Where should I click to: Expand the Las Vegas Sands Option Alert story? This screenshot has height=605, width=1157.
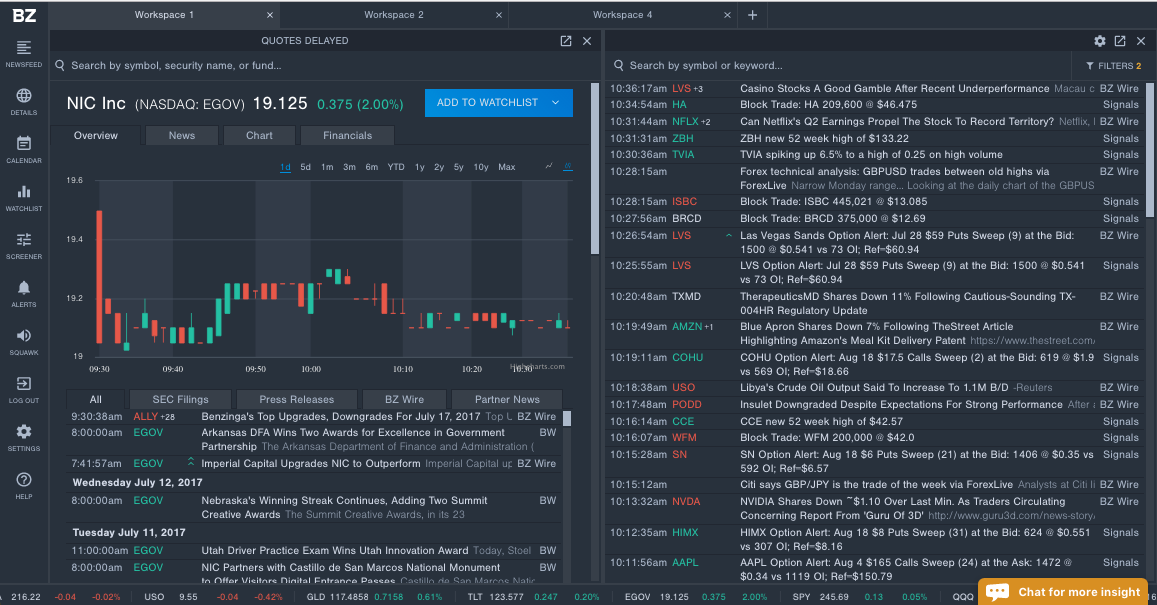(729, 235)
